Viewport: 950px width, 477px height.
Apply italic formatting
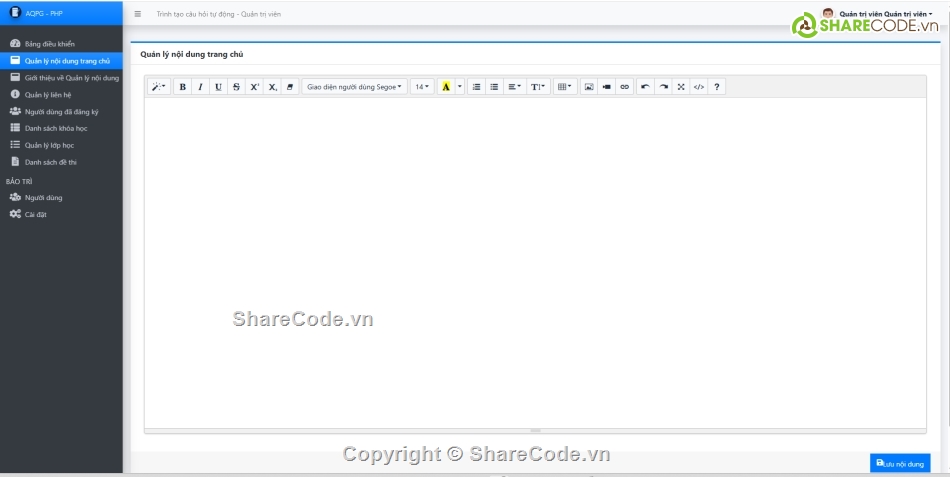tap(200, 87)
